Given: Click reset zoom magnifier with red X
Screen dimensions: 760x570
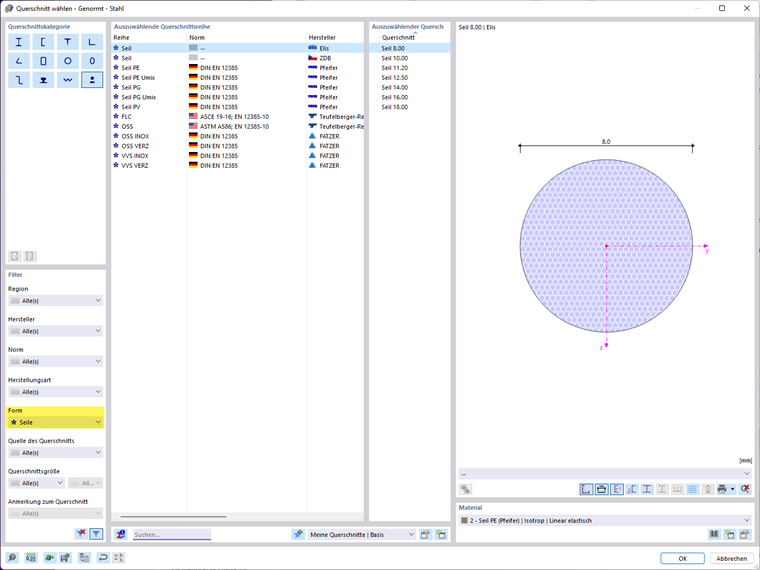Looking at the screenshot, I should tap(745, 489).
